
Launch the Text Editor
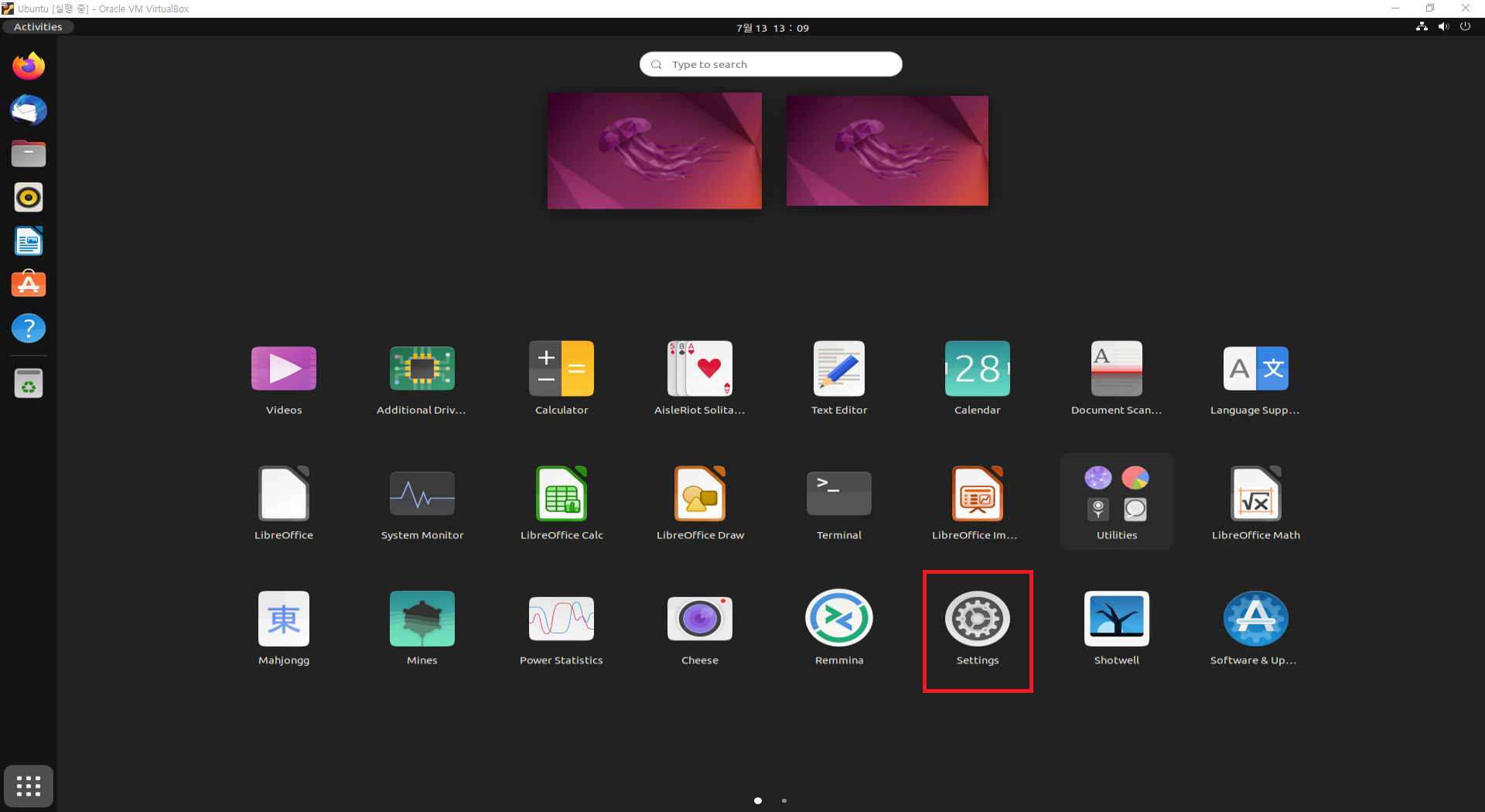tap(838, 369)
